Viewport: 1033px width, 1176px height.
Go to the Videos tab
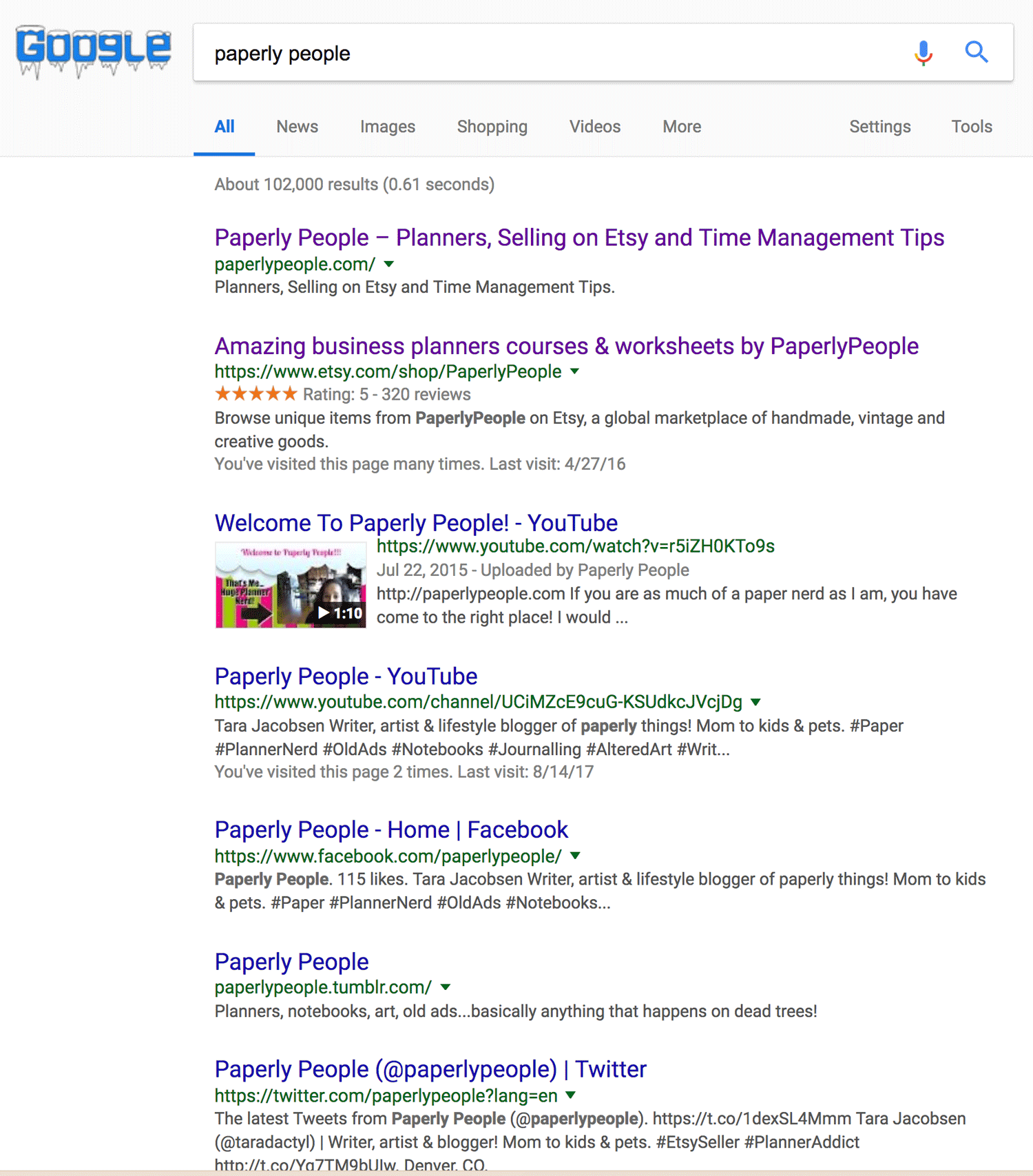pyautogui.click(x=595, y=127)
